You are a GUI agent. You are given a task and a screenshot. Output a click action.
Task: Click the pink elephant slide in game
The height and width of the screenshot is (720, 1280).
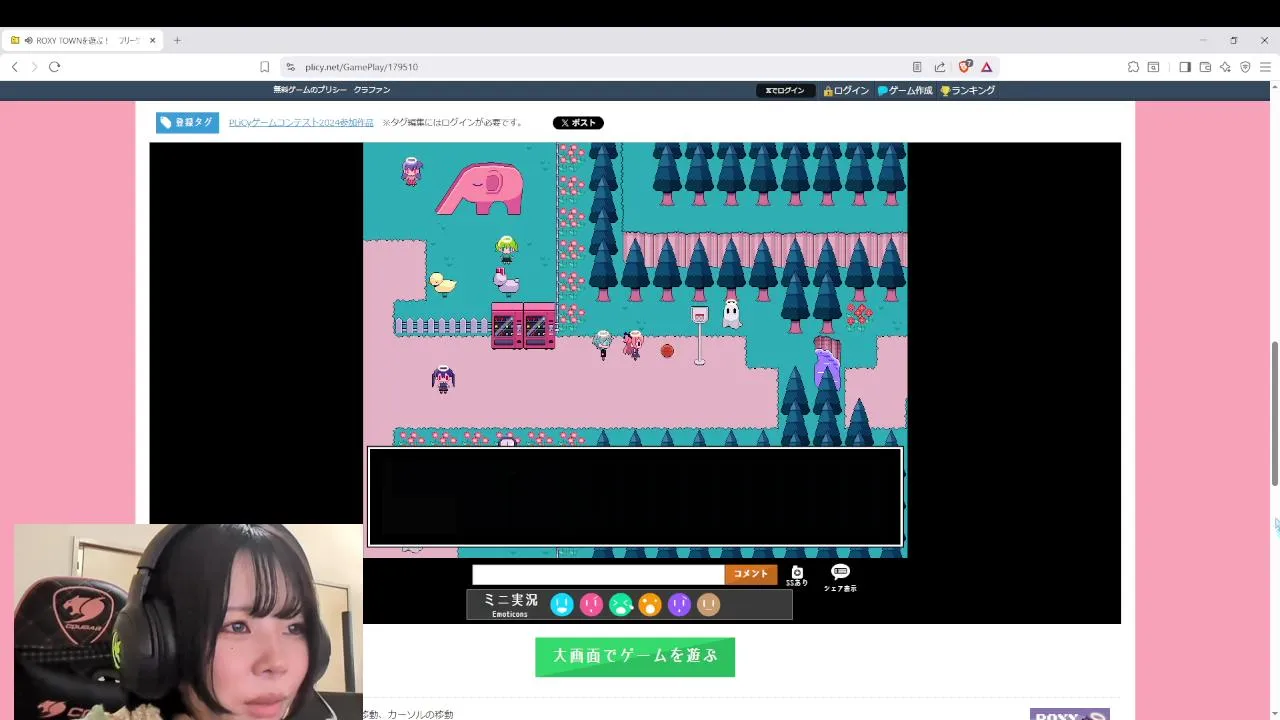coord(481,190)
